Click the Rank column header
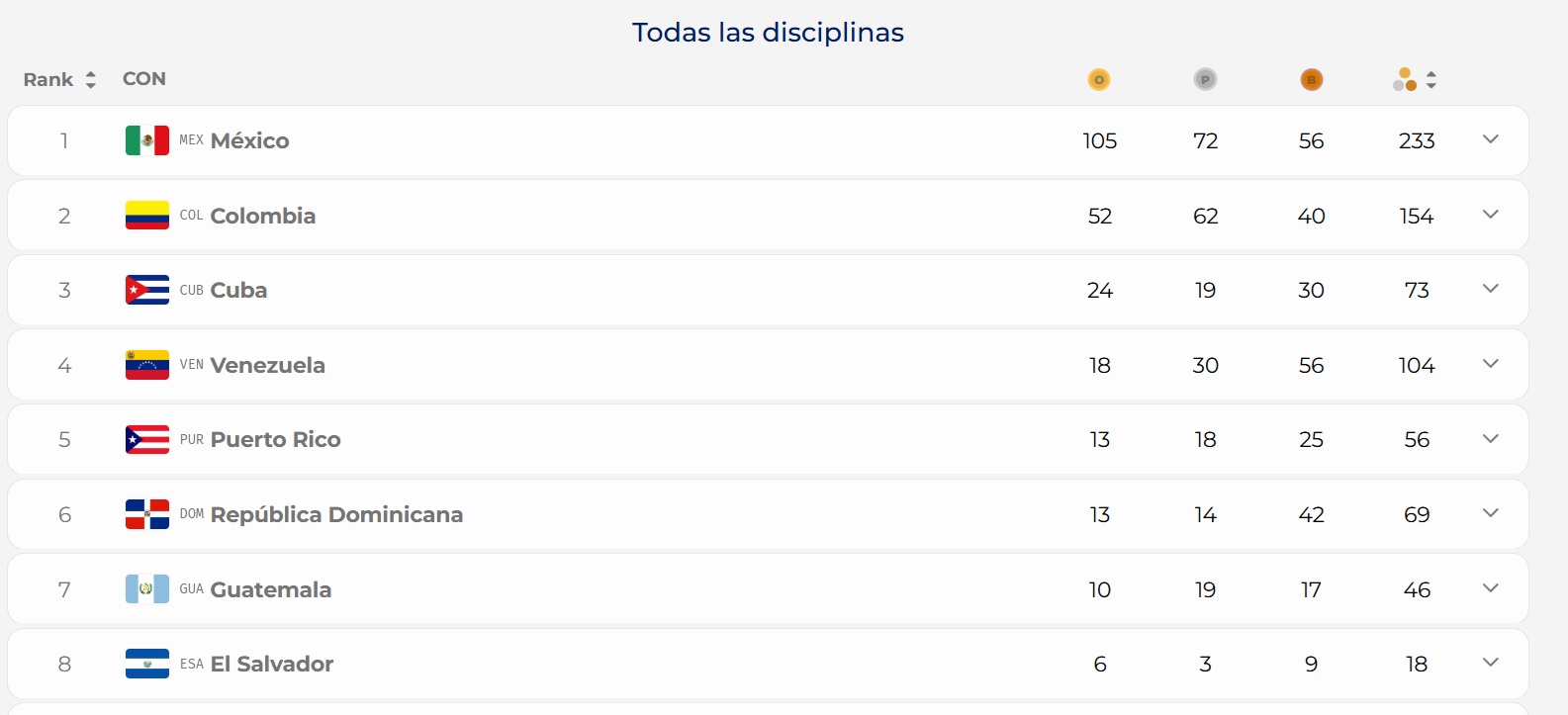1568x715 pixels. (48, 80)
